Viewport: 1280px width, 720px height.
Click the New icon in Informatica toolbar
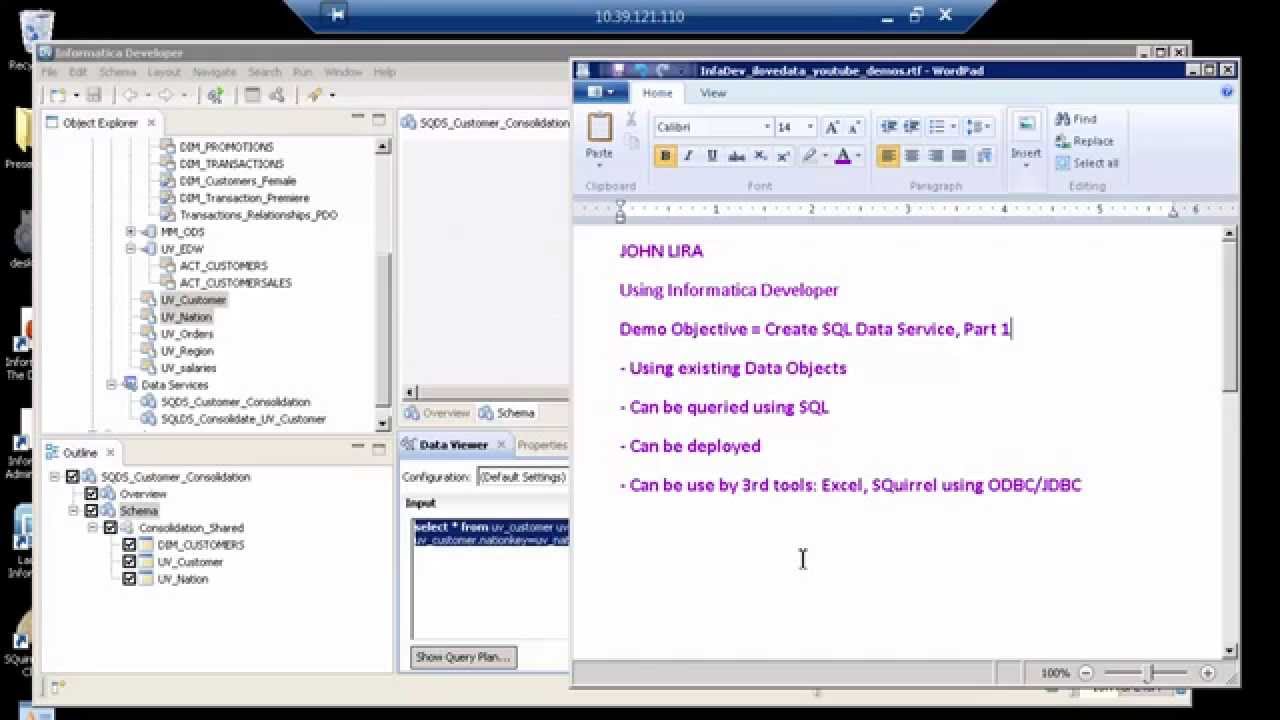(58, 95)
